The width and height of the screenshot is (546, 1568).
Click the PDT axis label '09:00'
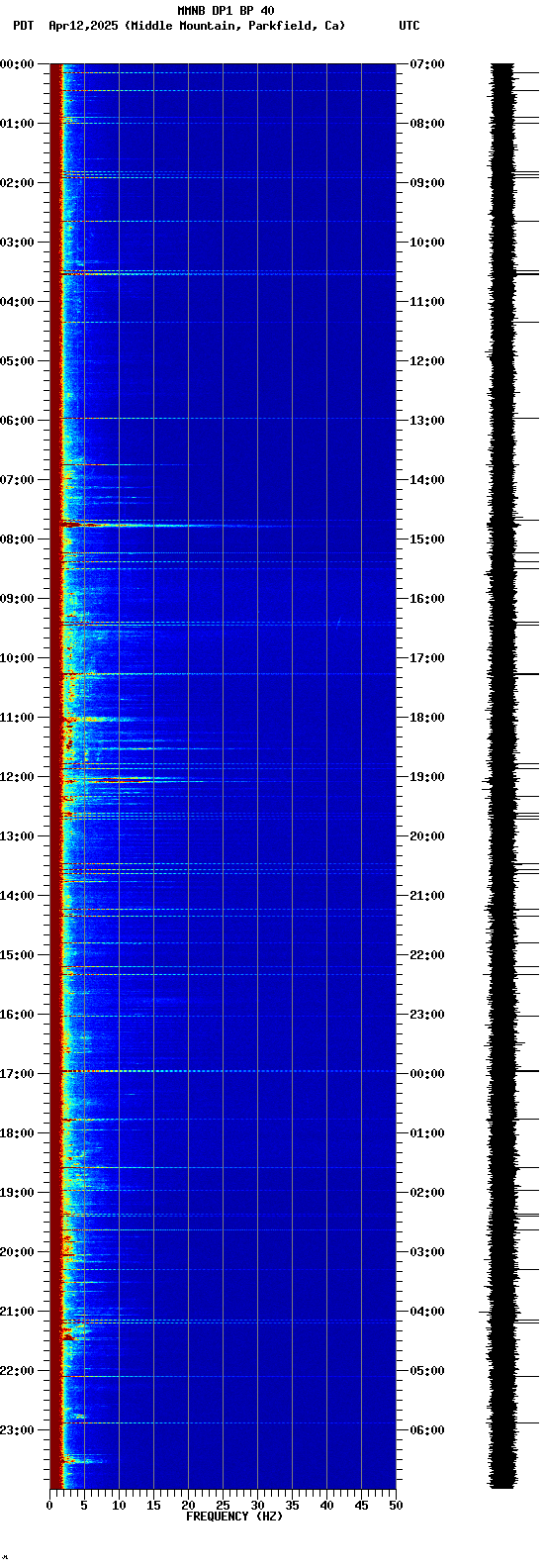[x=17, y=599]
